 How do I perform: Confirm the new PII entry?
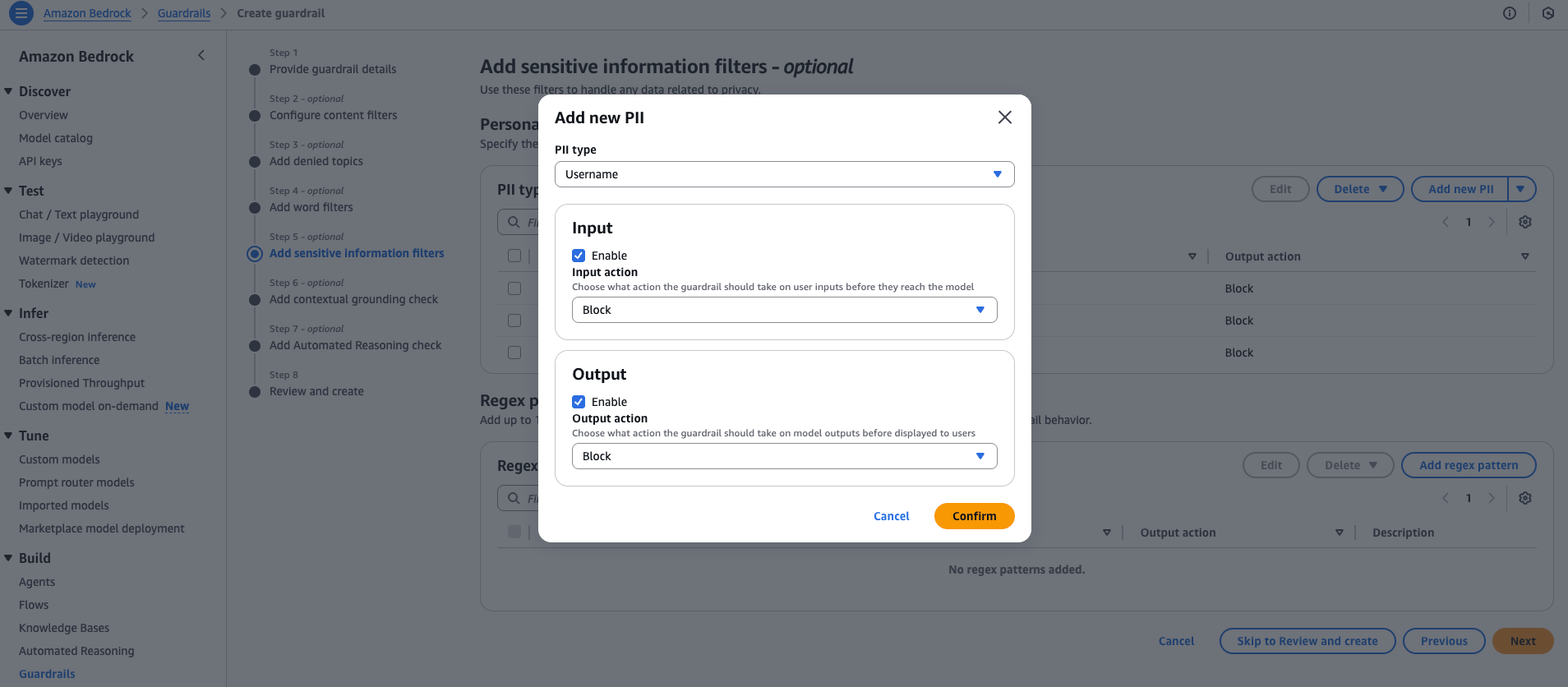point(974,516)
